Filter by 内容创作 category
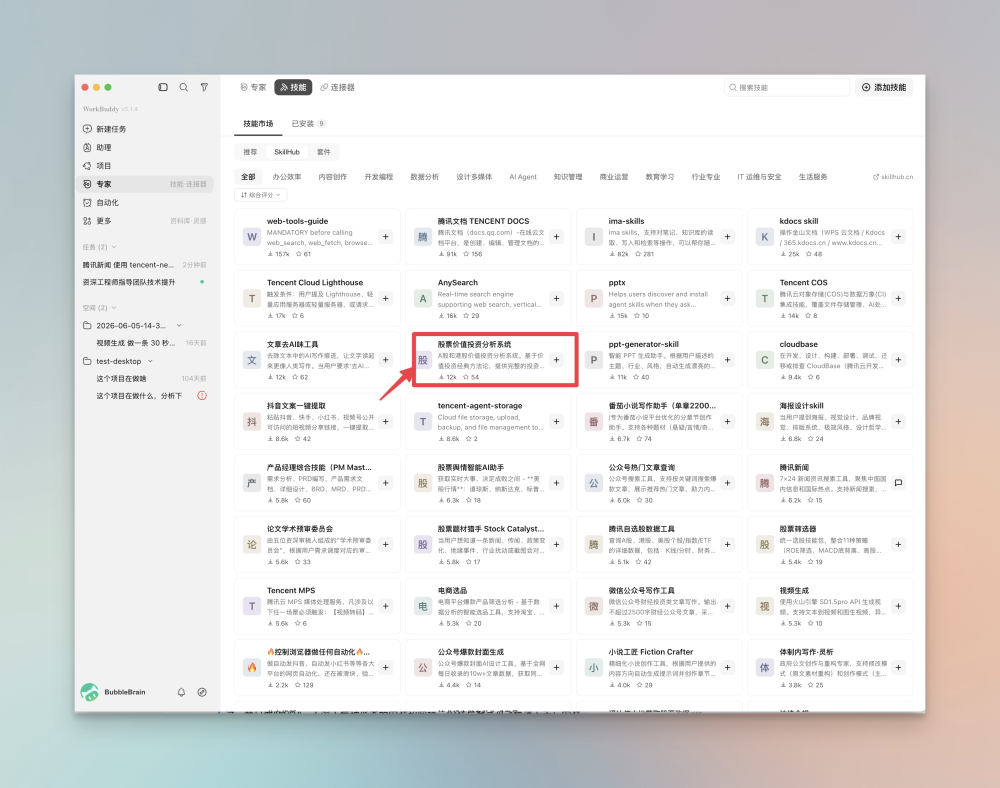The image size is (1000, 788). [333, 177]
